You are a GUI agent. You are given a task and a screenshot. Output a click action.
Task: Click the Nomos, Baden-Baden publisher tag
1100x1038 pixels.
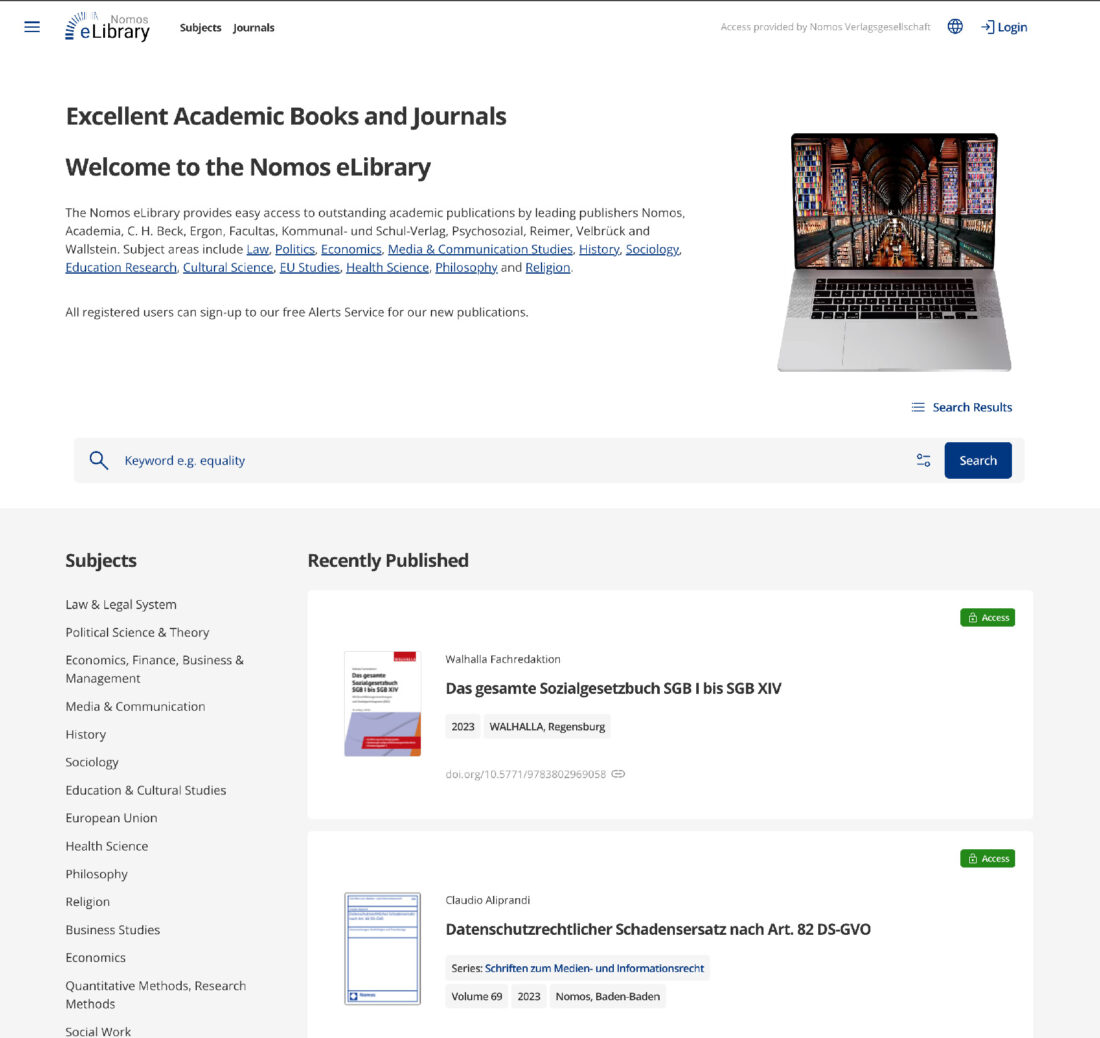[x=608, y=997]
